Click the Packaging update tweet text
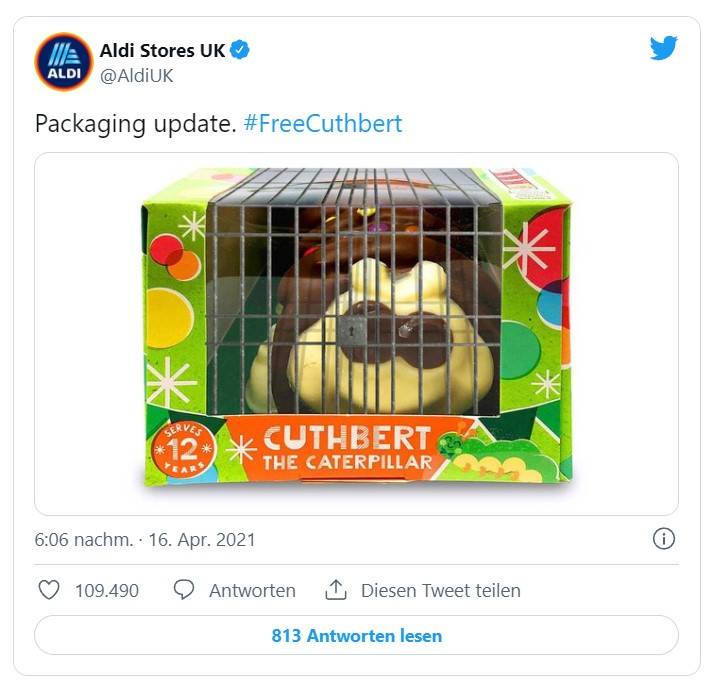Image resolution: width=722 pixels, height=682 pixels. pos(136,124)
